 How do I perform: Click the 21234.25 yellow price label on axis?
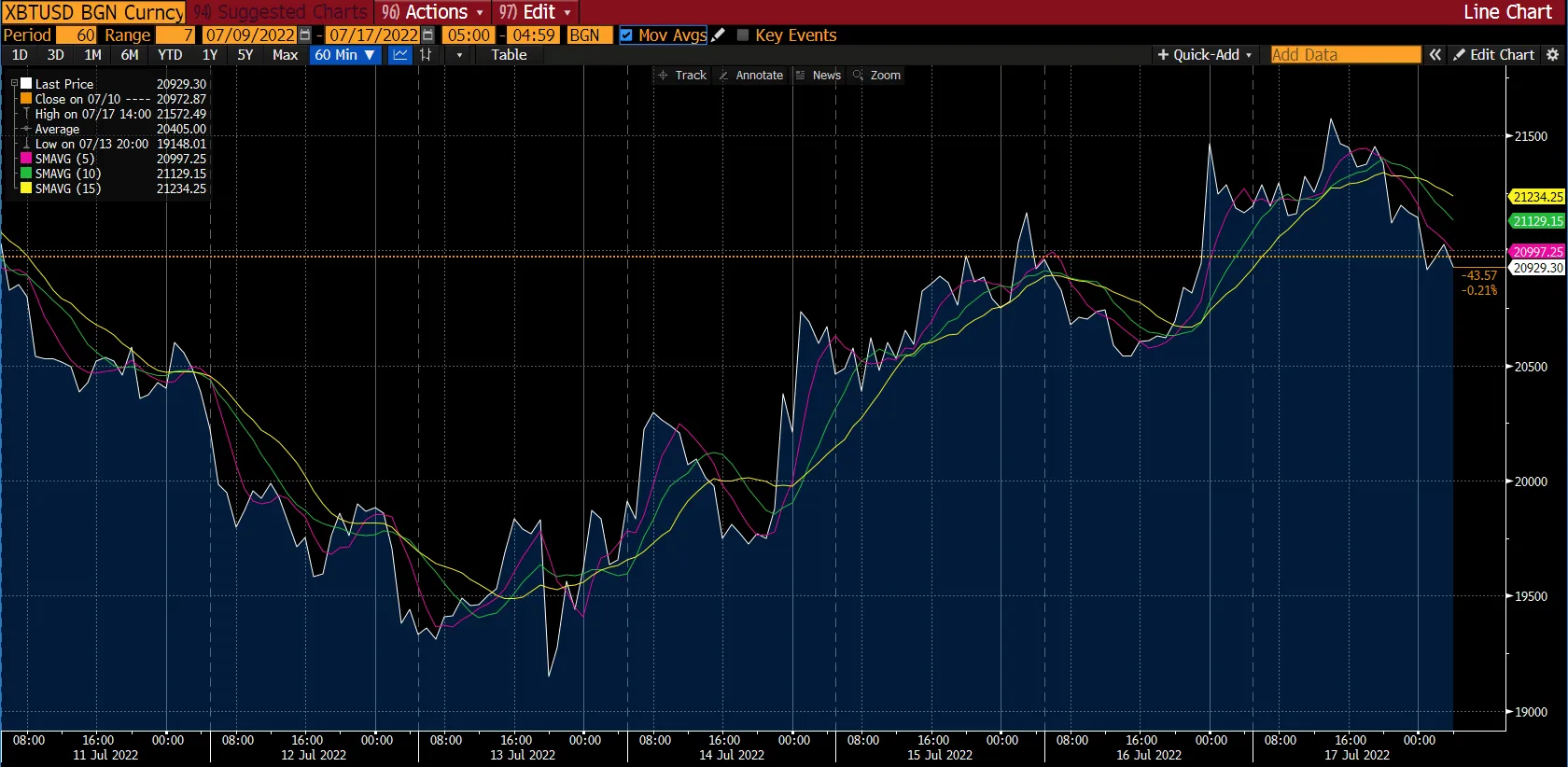click(1537, 197)
